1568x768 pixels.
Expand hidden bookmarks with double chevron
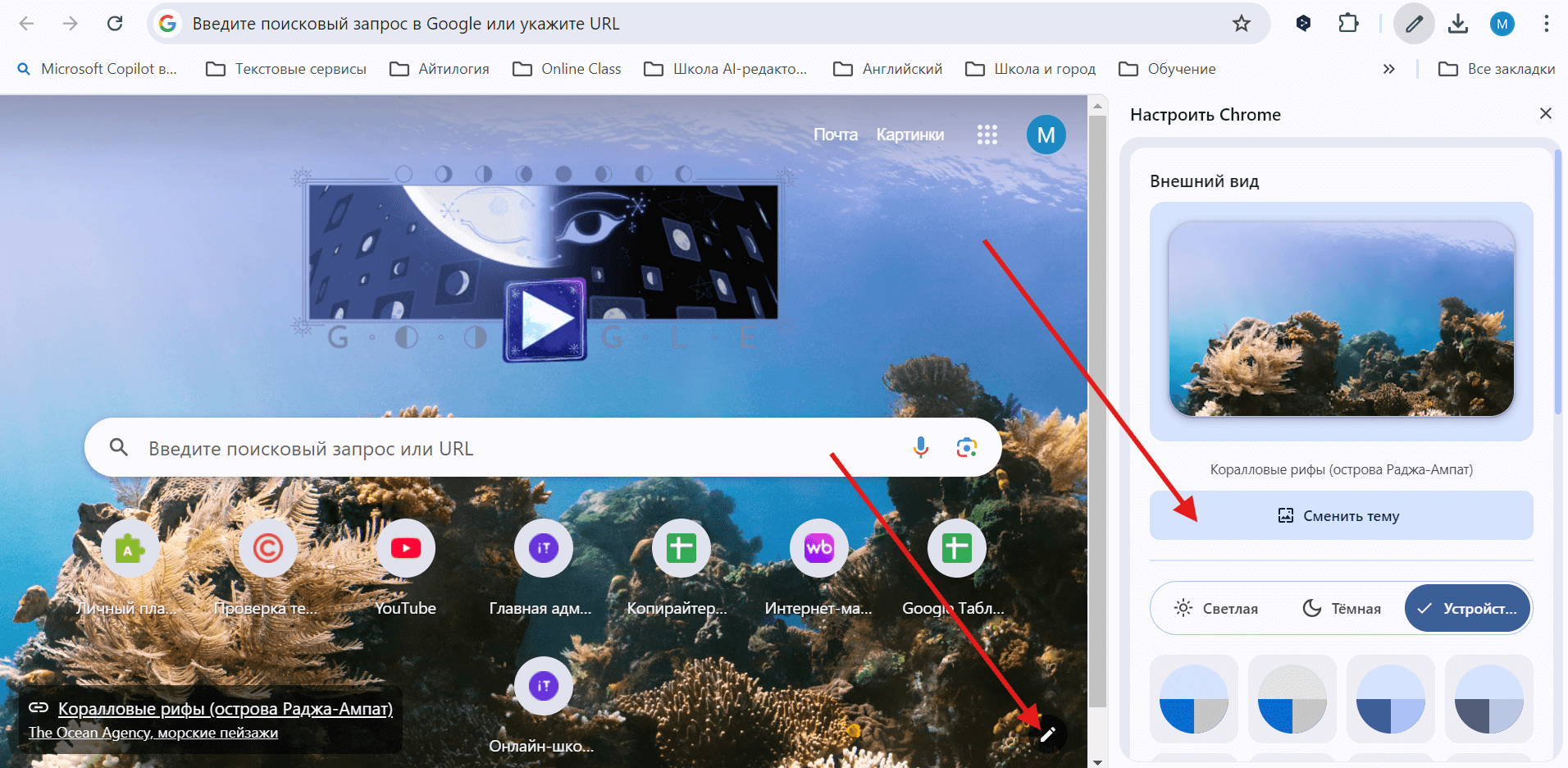coord(1388,69)
